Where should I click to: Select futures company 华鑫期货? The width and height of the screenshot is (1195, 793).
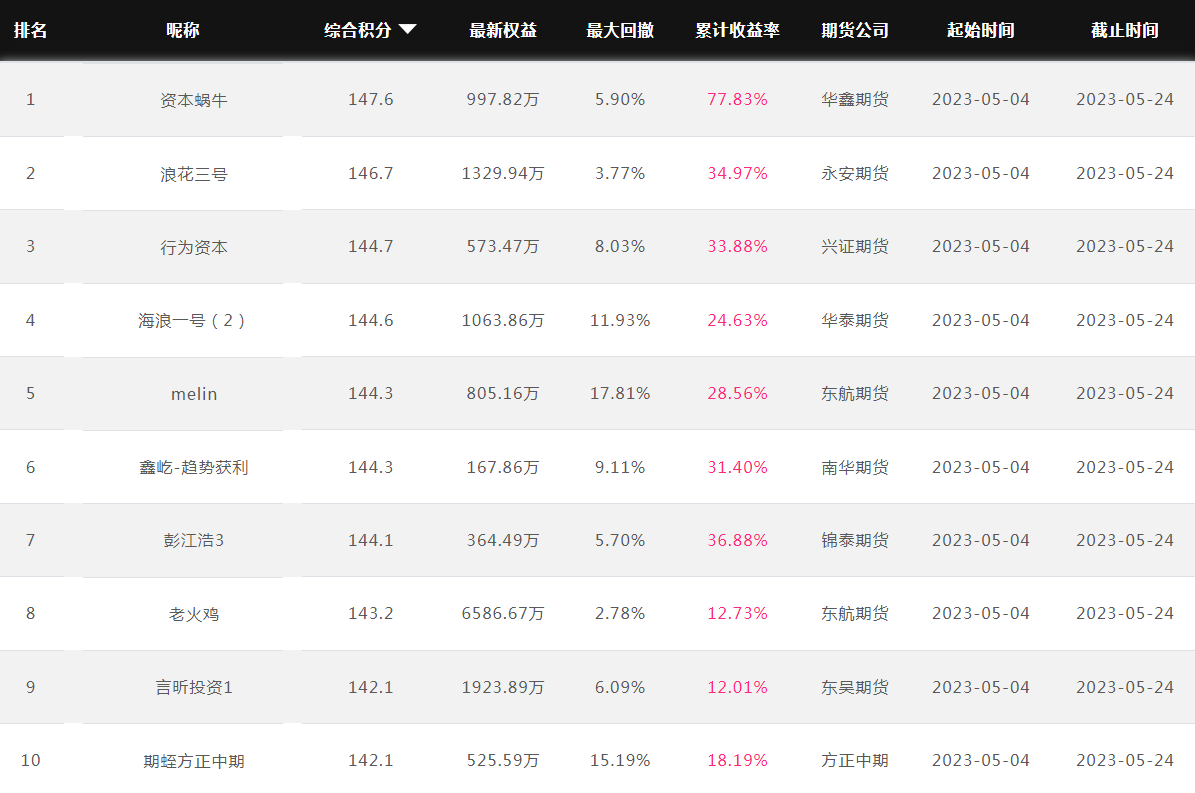point(855,99)
